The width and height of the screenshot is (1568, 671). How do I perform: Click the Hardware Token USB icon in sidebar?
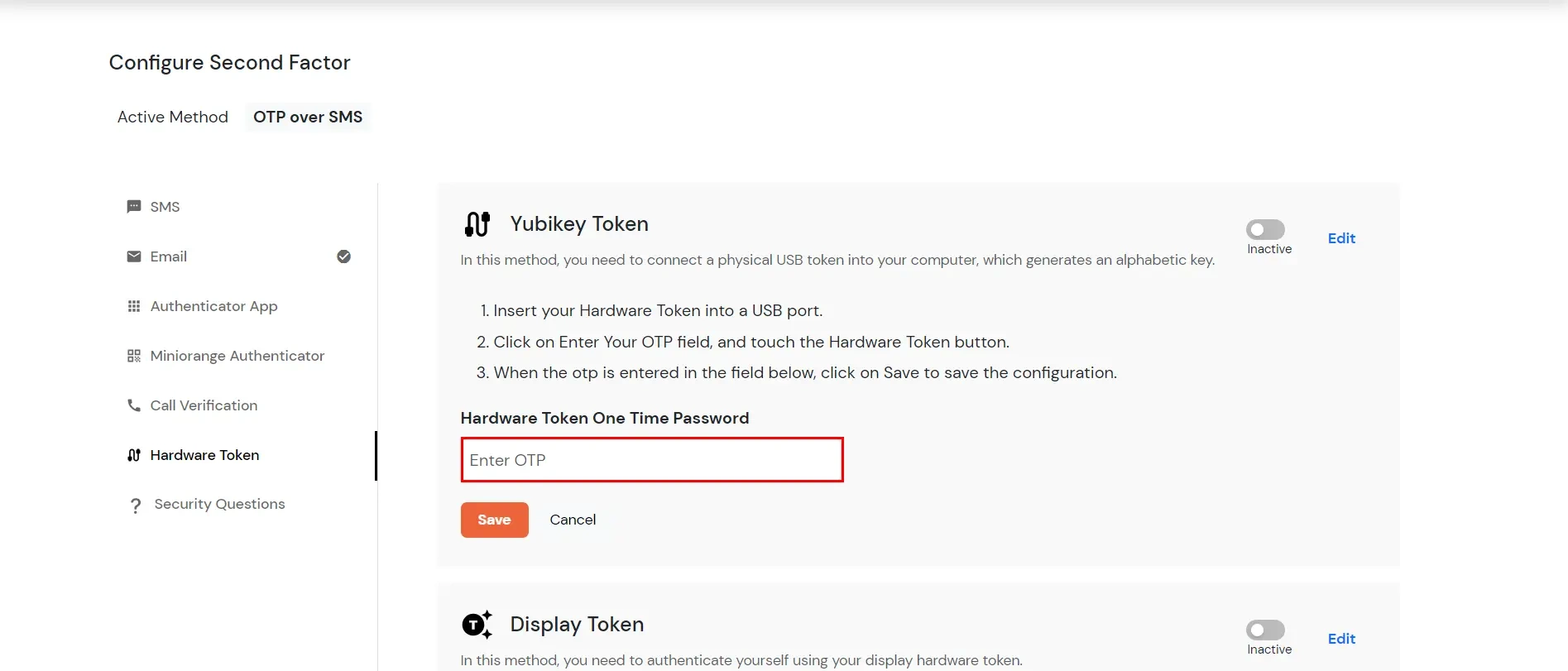click(133, 455)
